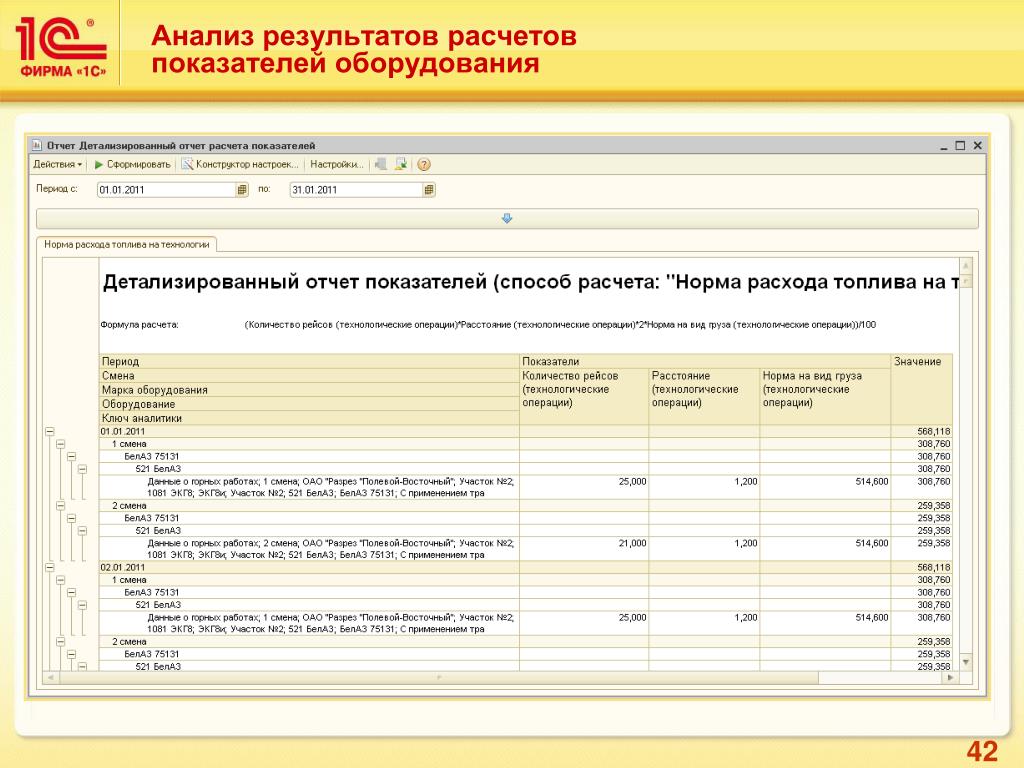Click the Ключ аналитики header cell
The image size is (1024, 768).
click(x=309, y=418)
